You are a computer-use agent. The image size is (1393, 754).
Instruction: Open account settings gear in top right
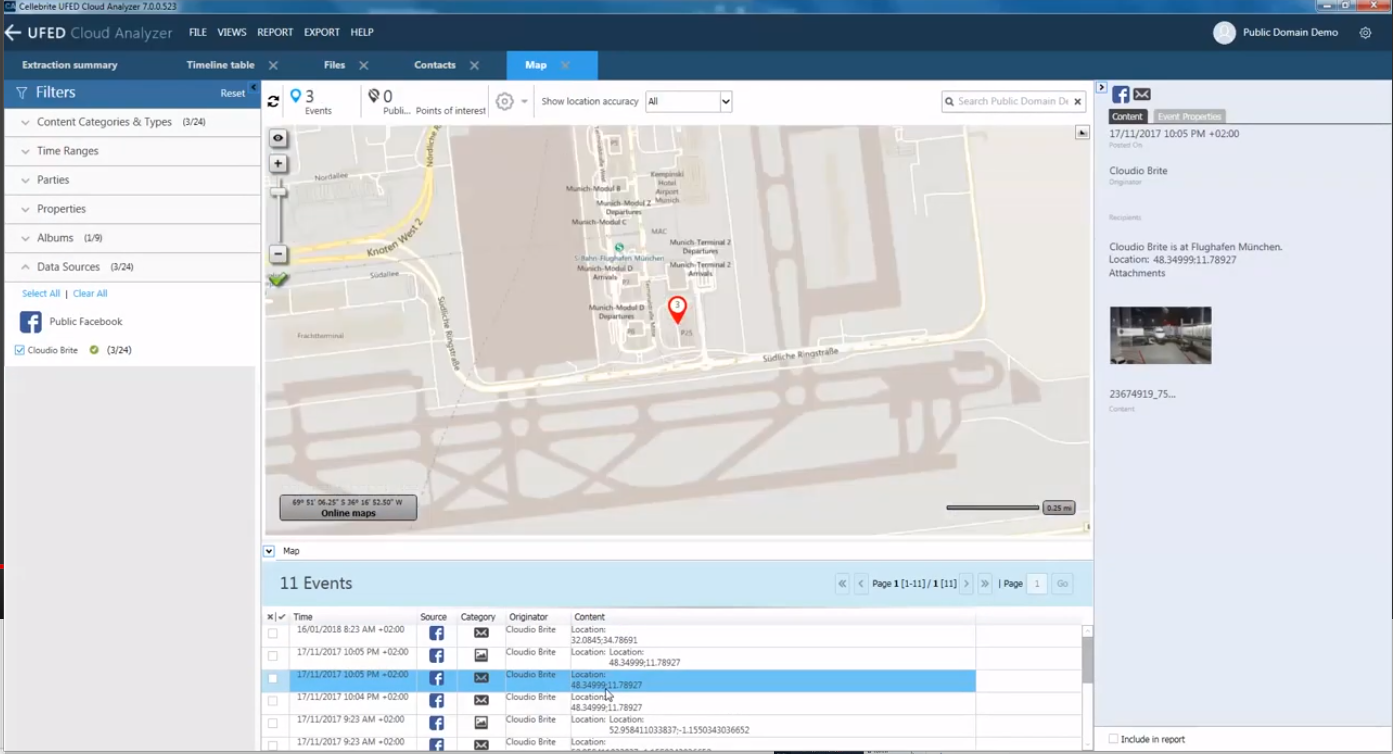(x=1365, y=33)
